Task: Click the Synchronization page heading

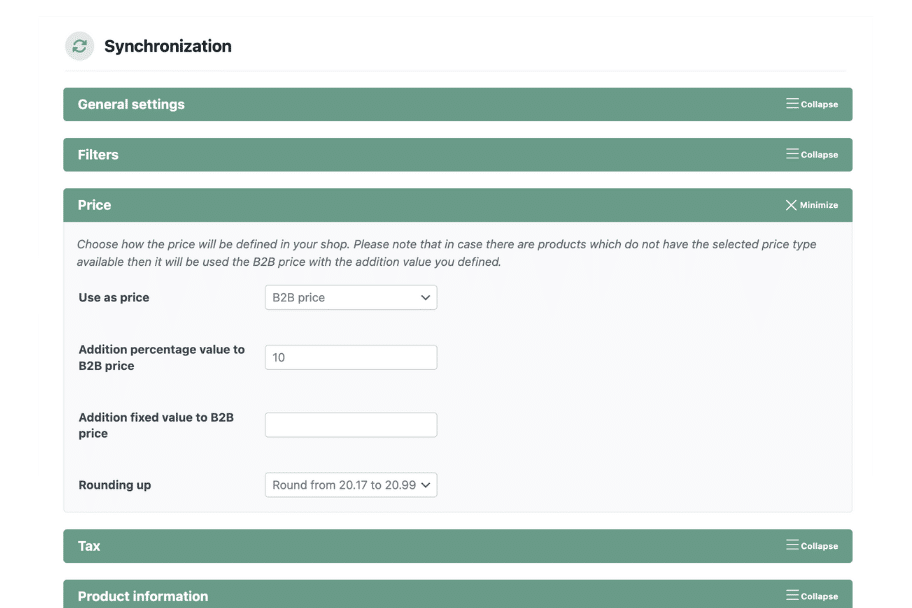Action: (x=168, y=46)
